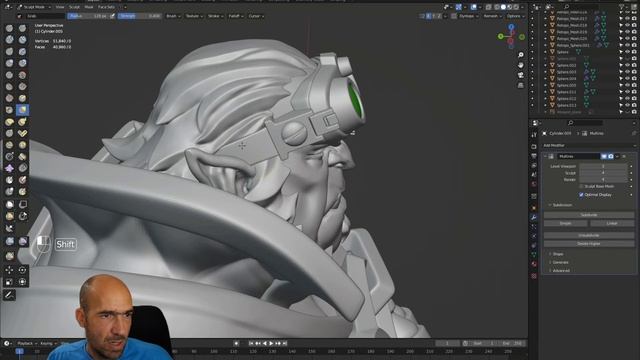Switch to rendered viewport shading
Screen dimensions: 640x360
(516, 7)
